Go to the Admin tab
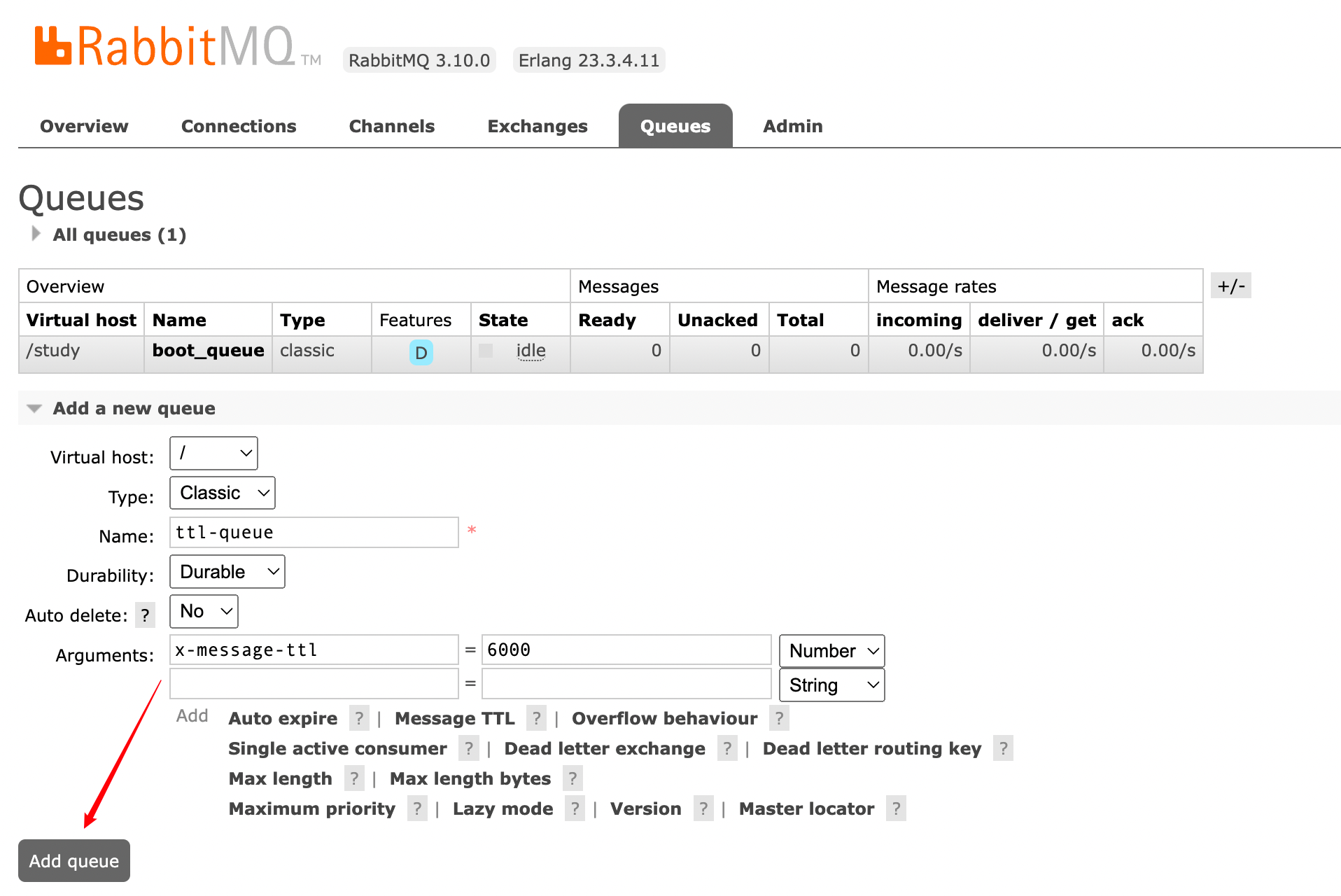This screenshot has height=896, width=1341. (x=792, y=126)
